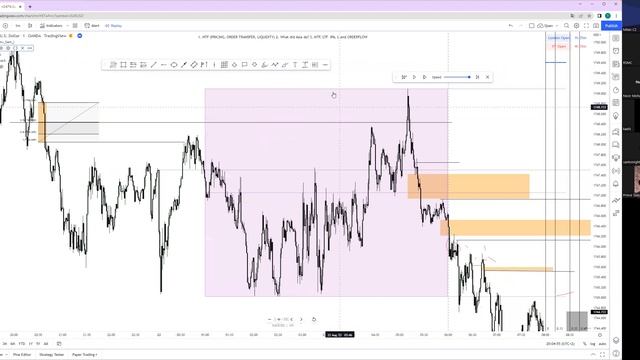Select the ellipse tool in favorites bar
Image resolution: width=640 pixels, height=360 pixels.
click(x=174, y=65)
